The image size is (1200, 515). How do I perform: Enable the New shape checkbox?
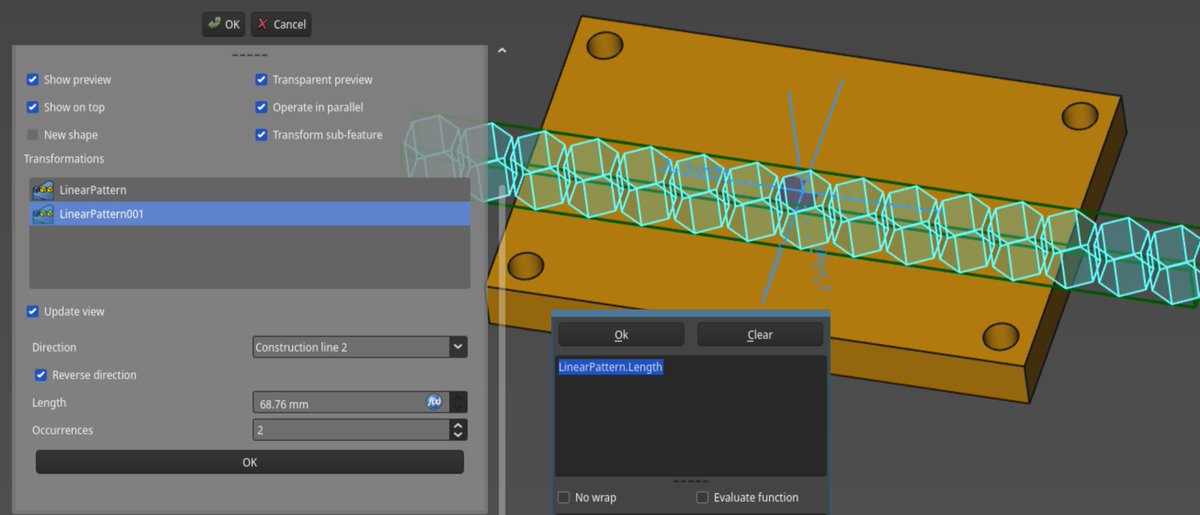coord(33,135)
